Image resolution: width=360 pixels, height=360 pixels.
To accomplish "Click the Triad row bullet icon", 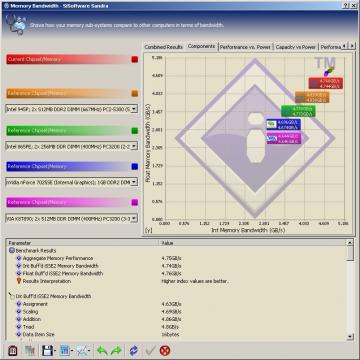I will coord(19,327).
